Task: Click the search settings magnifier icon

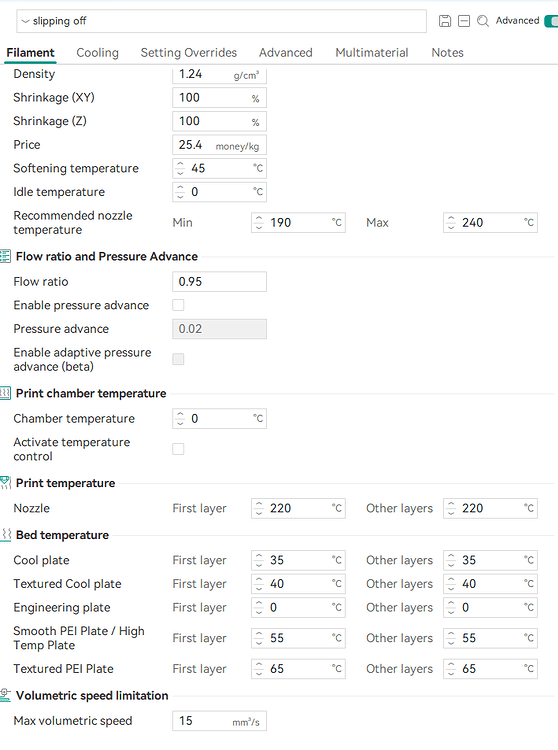Action: (x=483, y=21)
